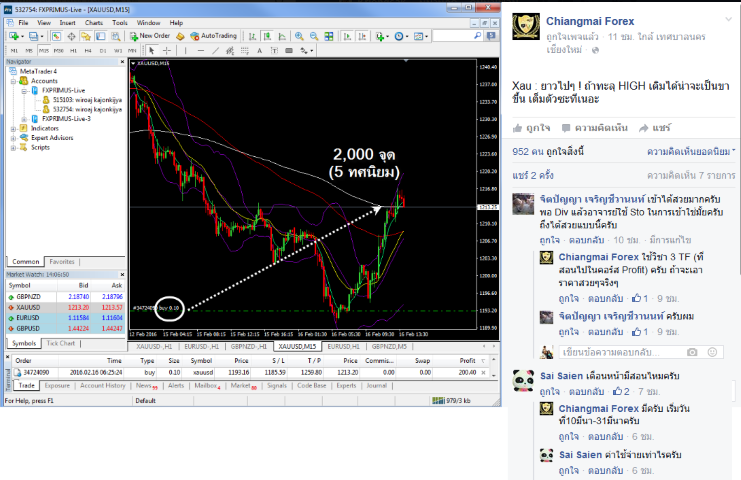Open MetaEditor with the yellow book icon

[180, 36]
